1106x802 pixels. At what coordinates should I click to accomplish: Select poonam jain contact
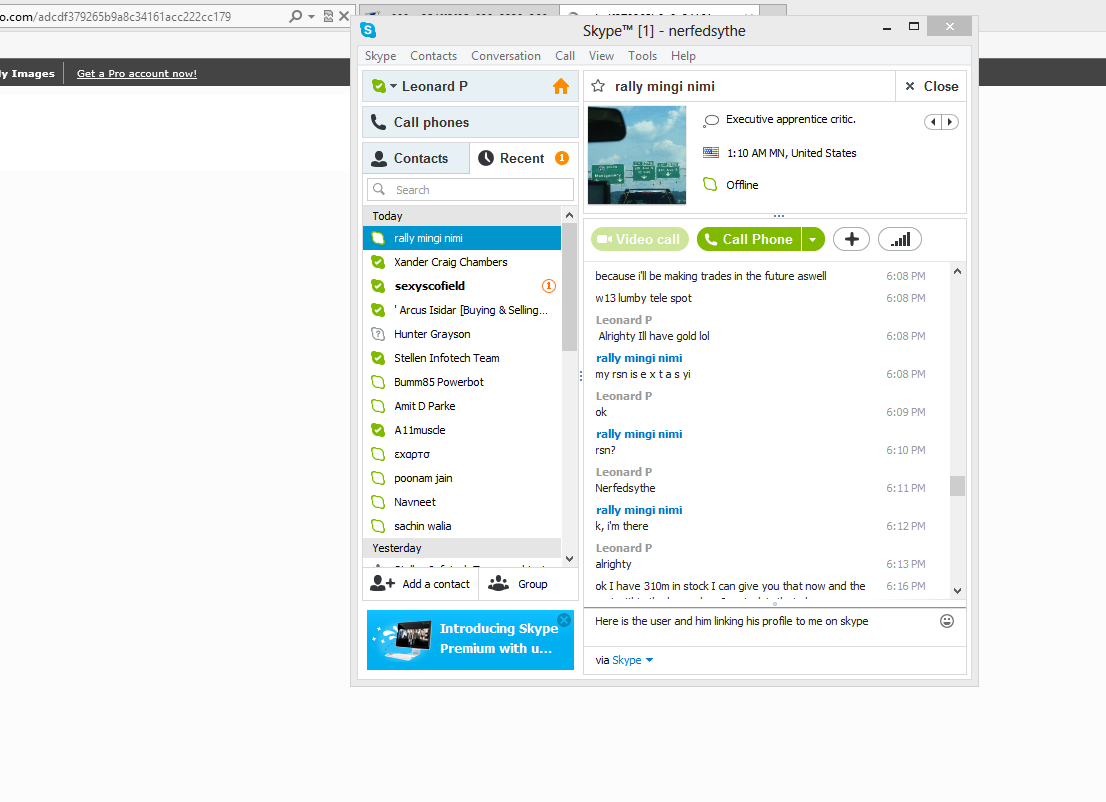click(x=462, y=478)
